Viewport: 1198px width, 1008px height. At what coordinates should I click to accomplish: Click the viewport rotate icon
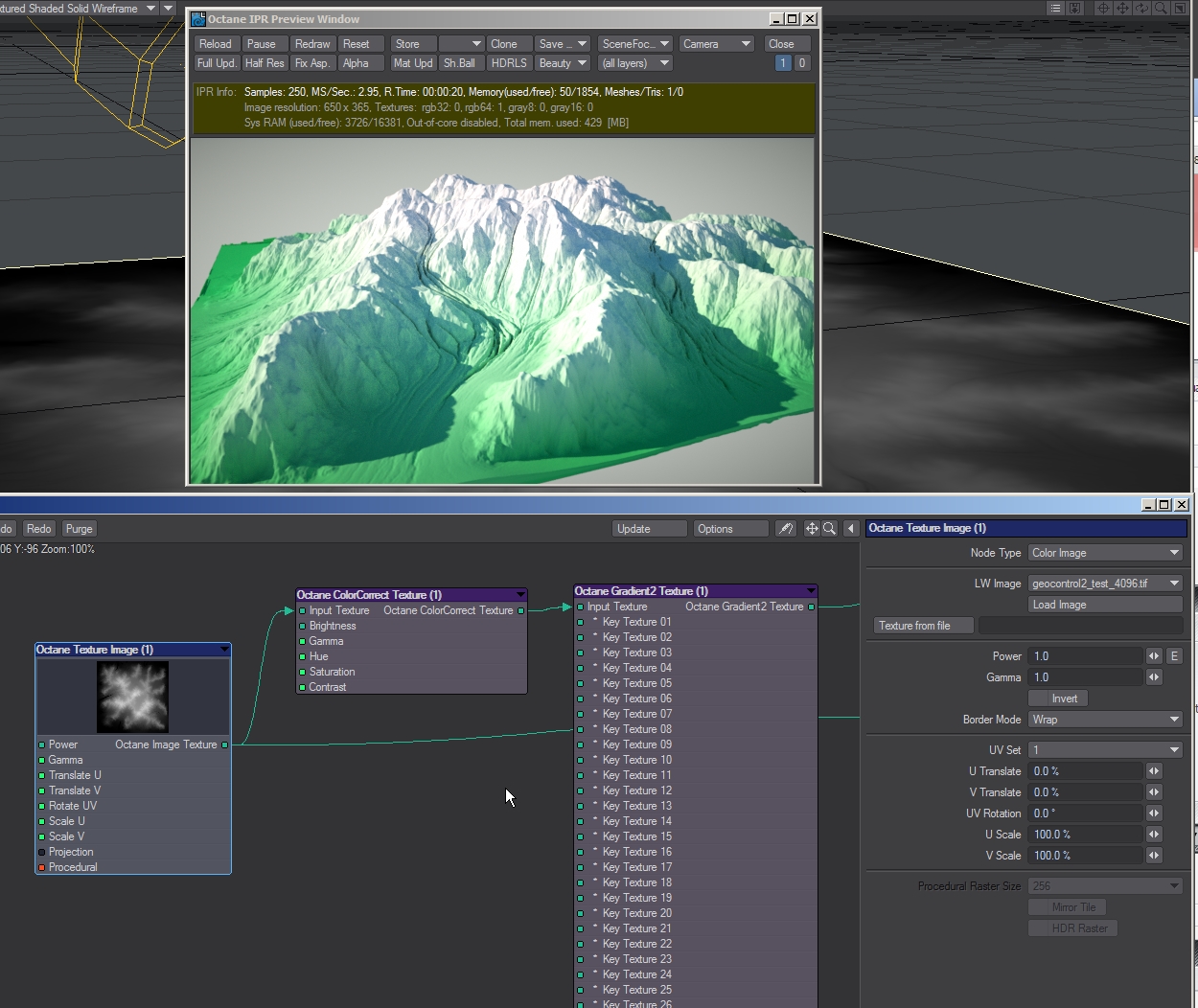1141,8
